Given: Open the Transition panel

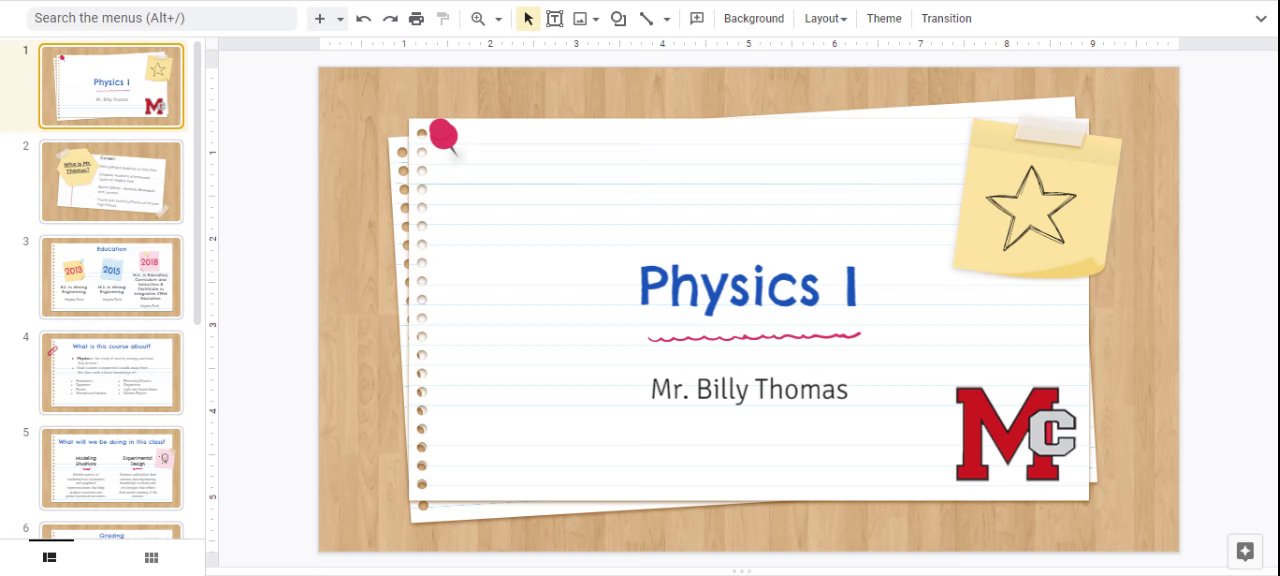Looking at the screenshot, I should click(x=946, y=19).
